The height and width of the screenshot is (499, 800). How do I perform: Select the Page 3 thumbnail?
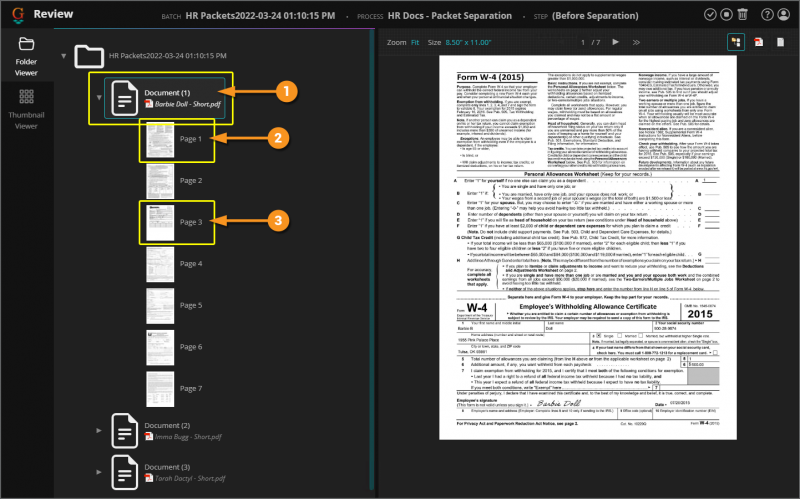point(160,222)
